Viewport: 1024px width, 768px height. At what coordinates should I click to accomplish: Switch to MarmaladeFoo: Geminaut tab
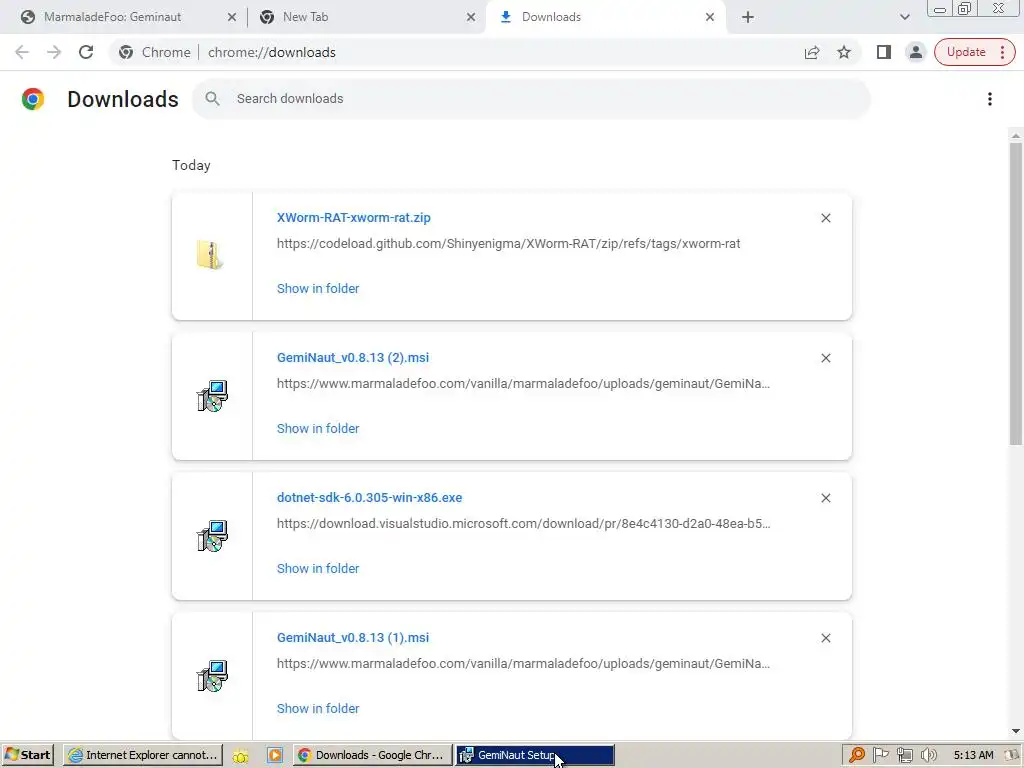point(112,17)
